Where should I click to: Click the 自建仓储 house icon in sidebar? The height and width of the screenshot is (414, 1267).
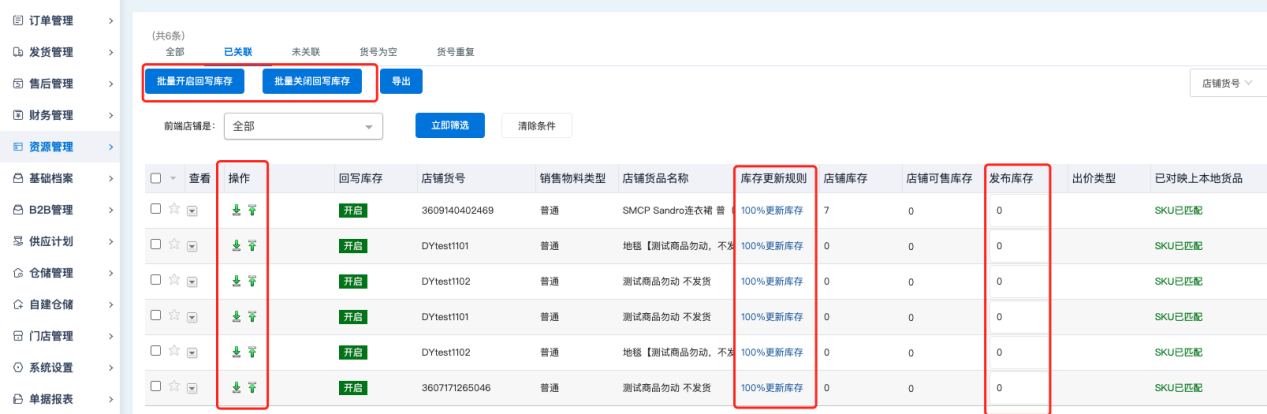(x=18, y=304)
